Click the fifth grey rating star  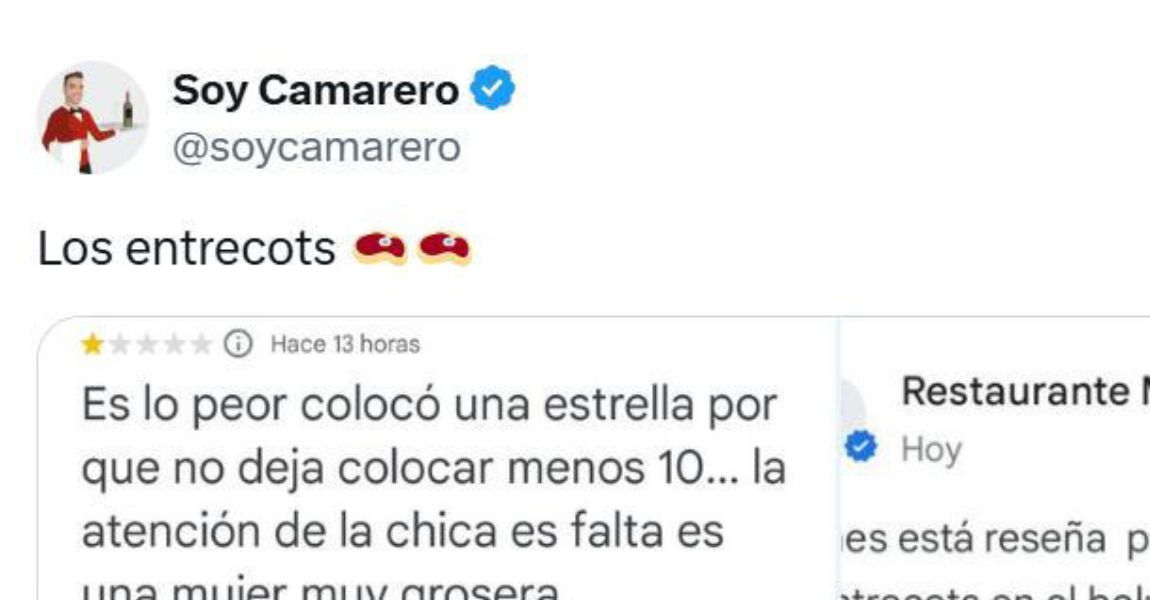pyautogui.click(x=201, y=344)
